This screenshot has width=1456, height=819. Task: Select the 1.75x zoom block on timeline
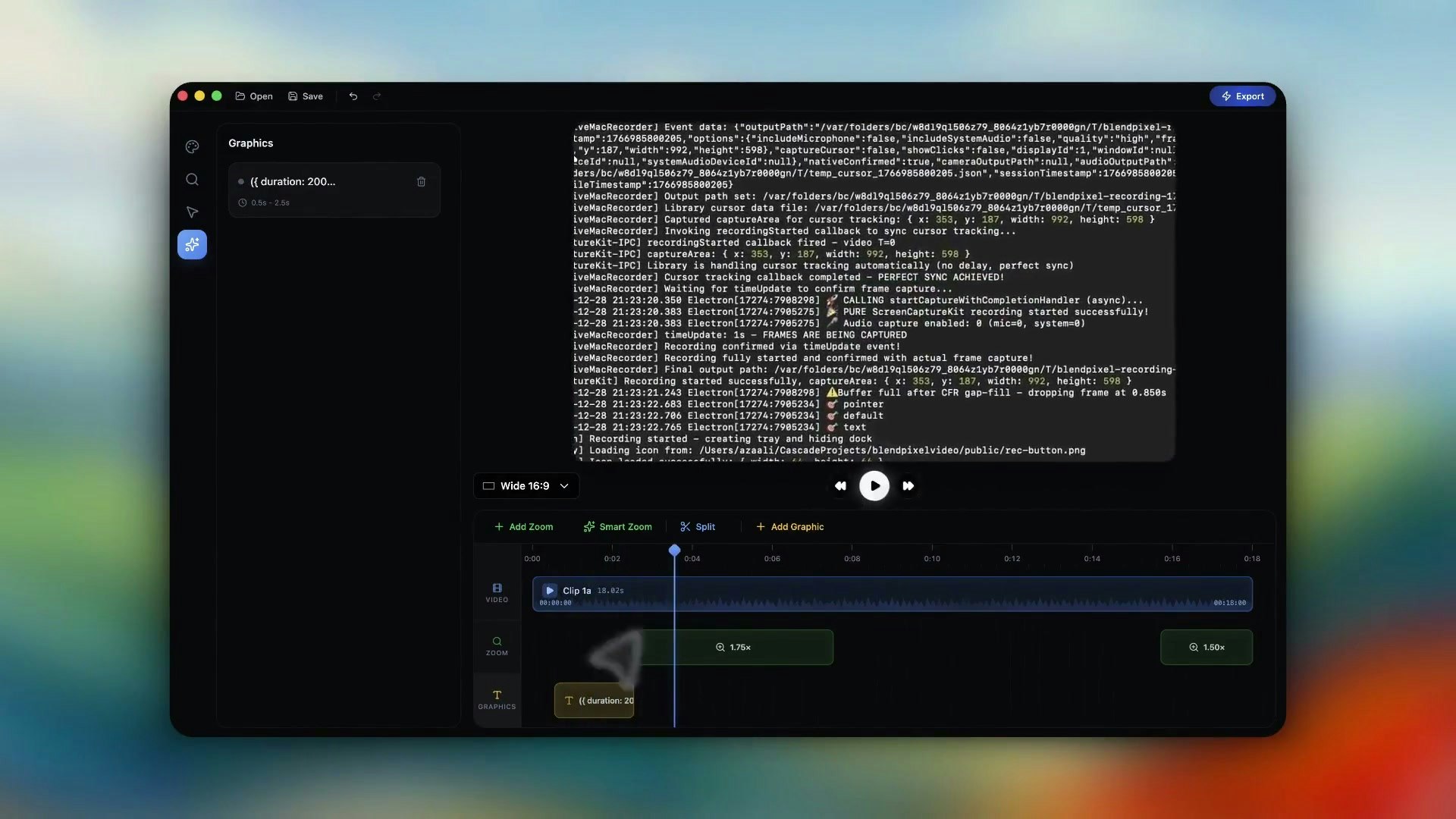pyautogui.click(x=733, y=648)
